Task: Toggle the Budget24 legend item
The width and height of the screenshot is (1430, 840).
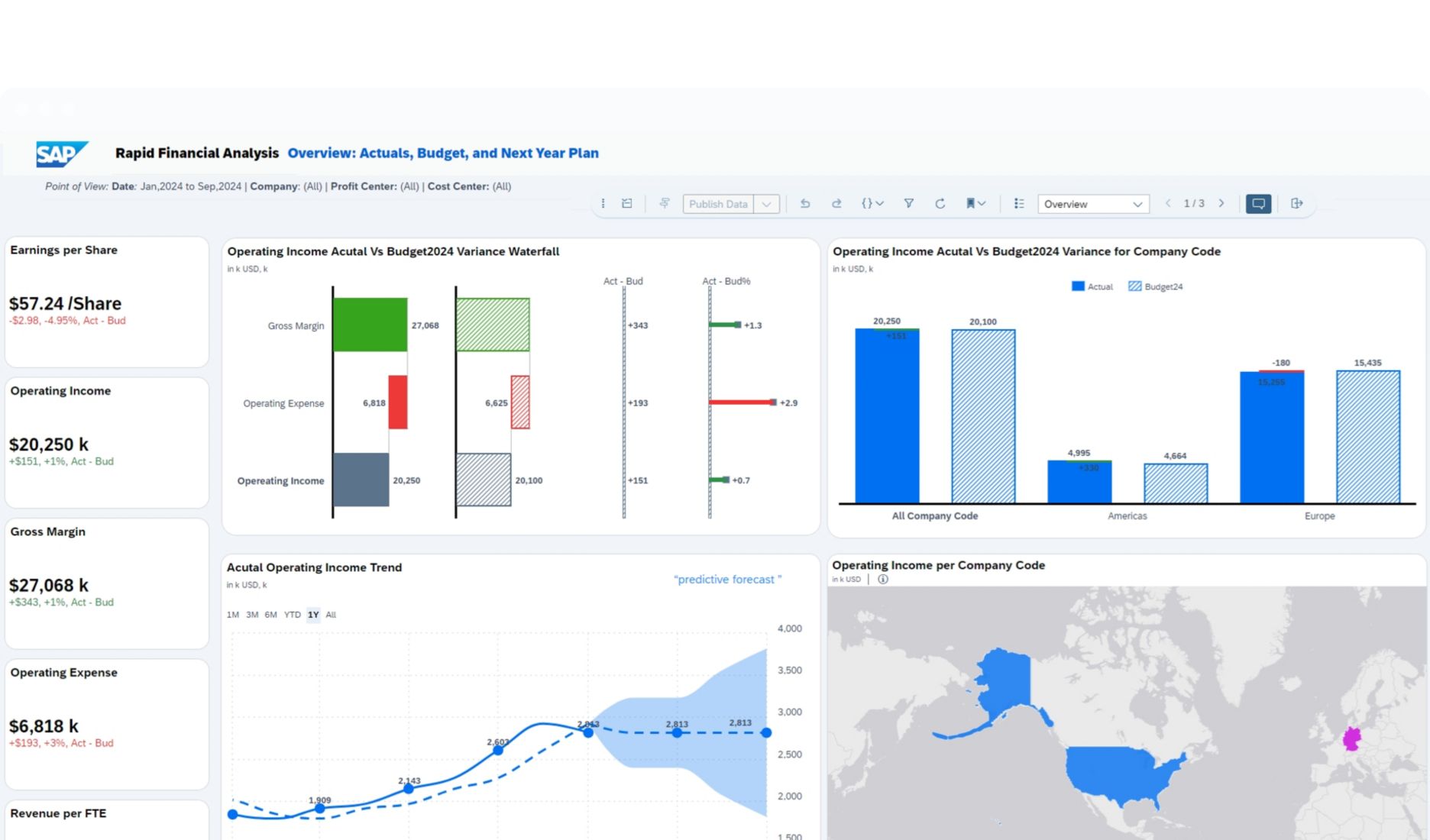Action: (1155, 286)
